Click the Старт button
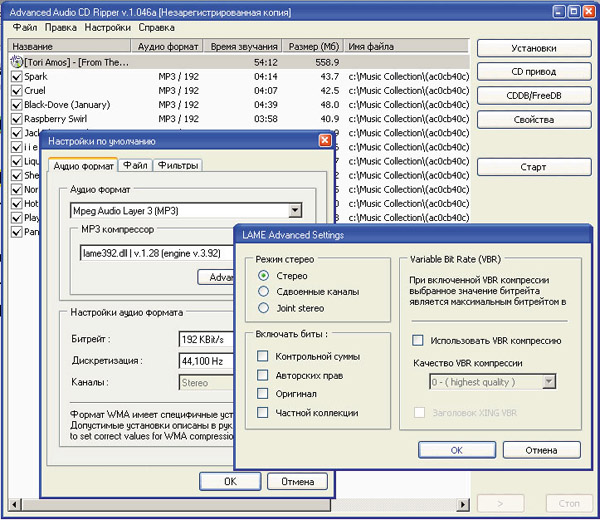The image size is (600, 520). coord(534,167)
